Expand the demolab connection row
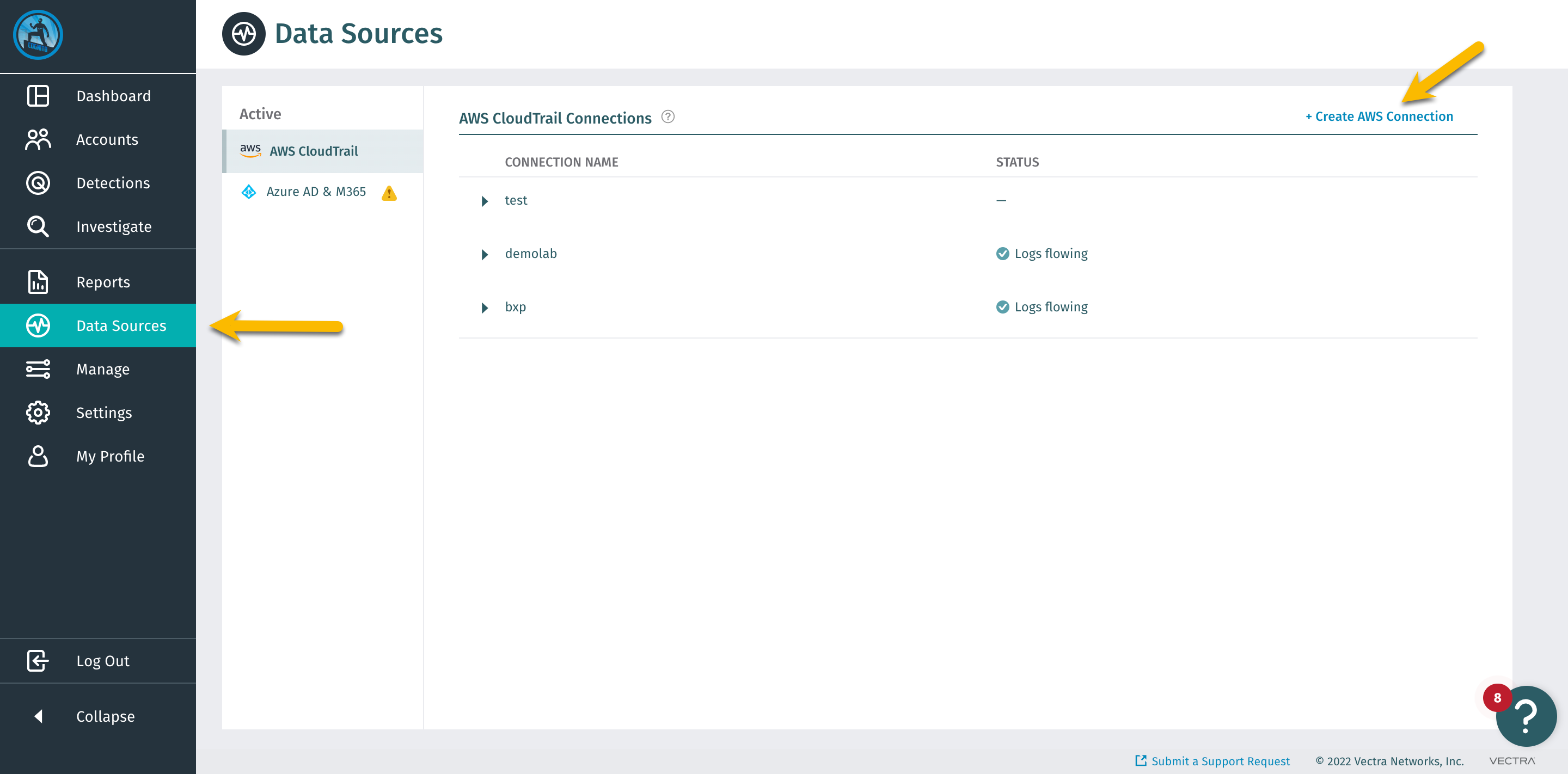 [x=485, y=254]
